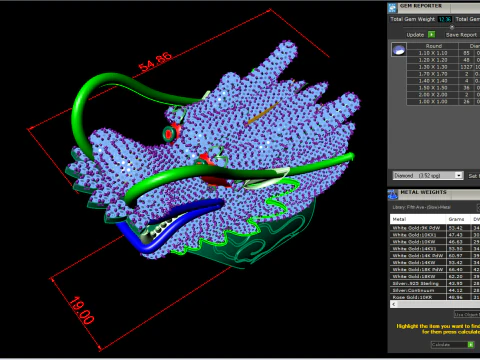Click the 36 gem count cell
This screenshot has width=480, height=360.
(x=466, y=88)
